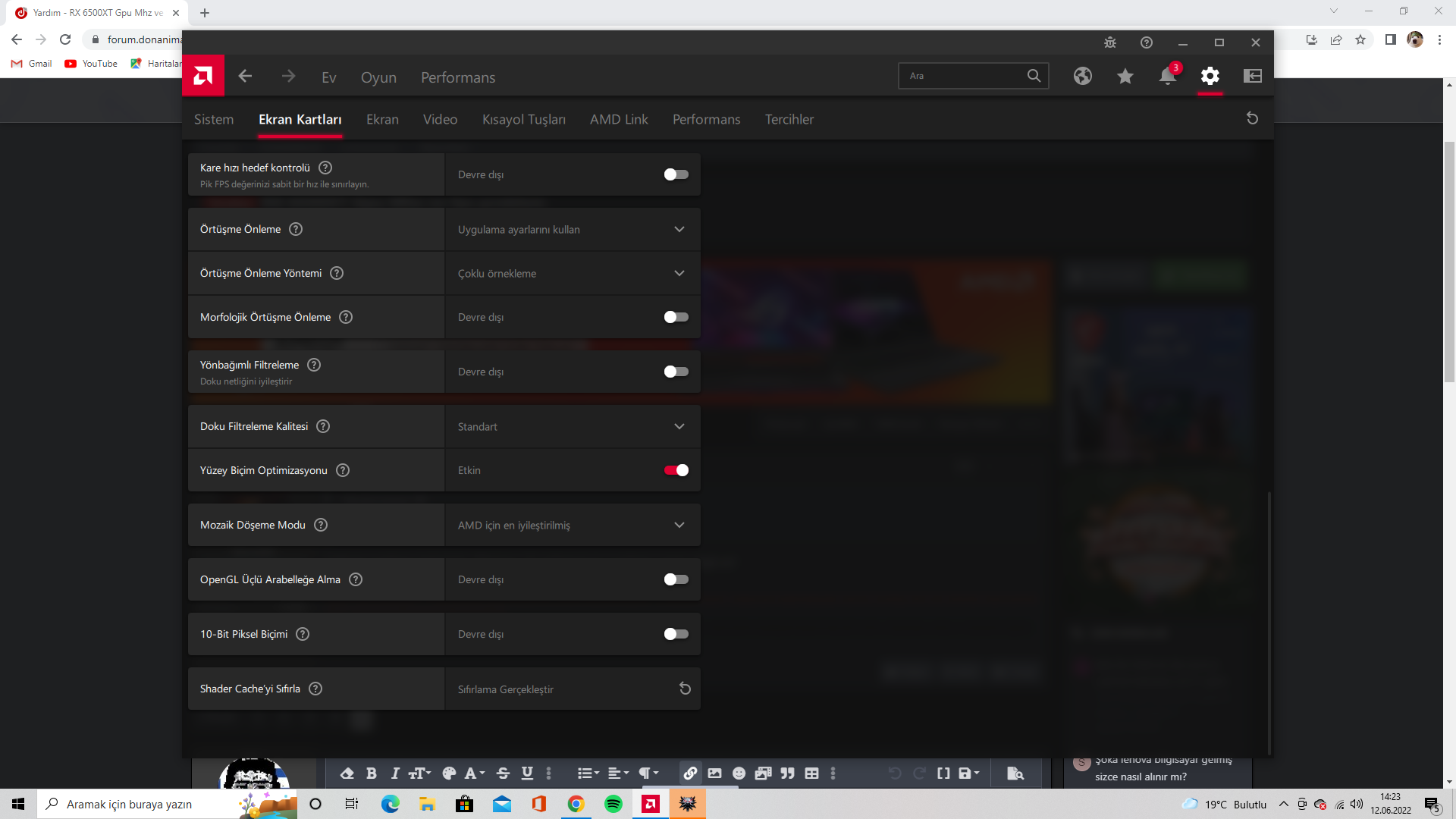The image size is (1456, 819).
Task: Switch to Ekran tab in navigation
Action: (x=381, y=119)
